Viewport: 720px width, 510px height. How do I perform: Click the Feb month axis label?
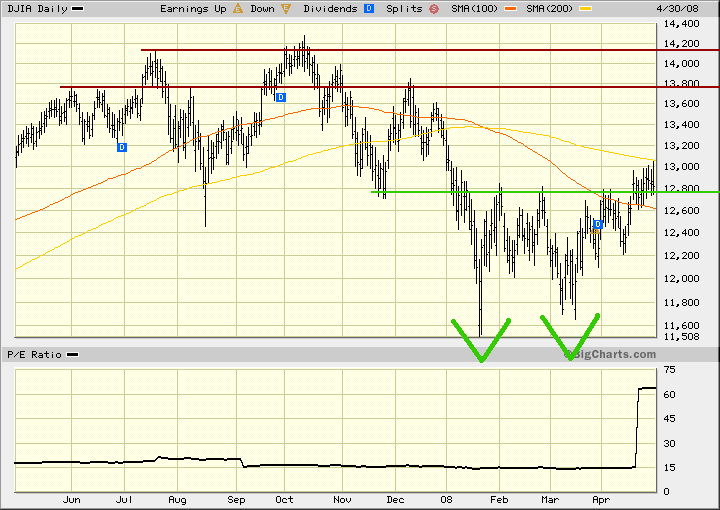point(499,499)
